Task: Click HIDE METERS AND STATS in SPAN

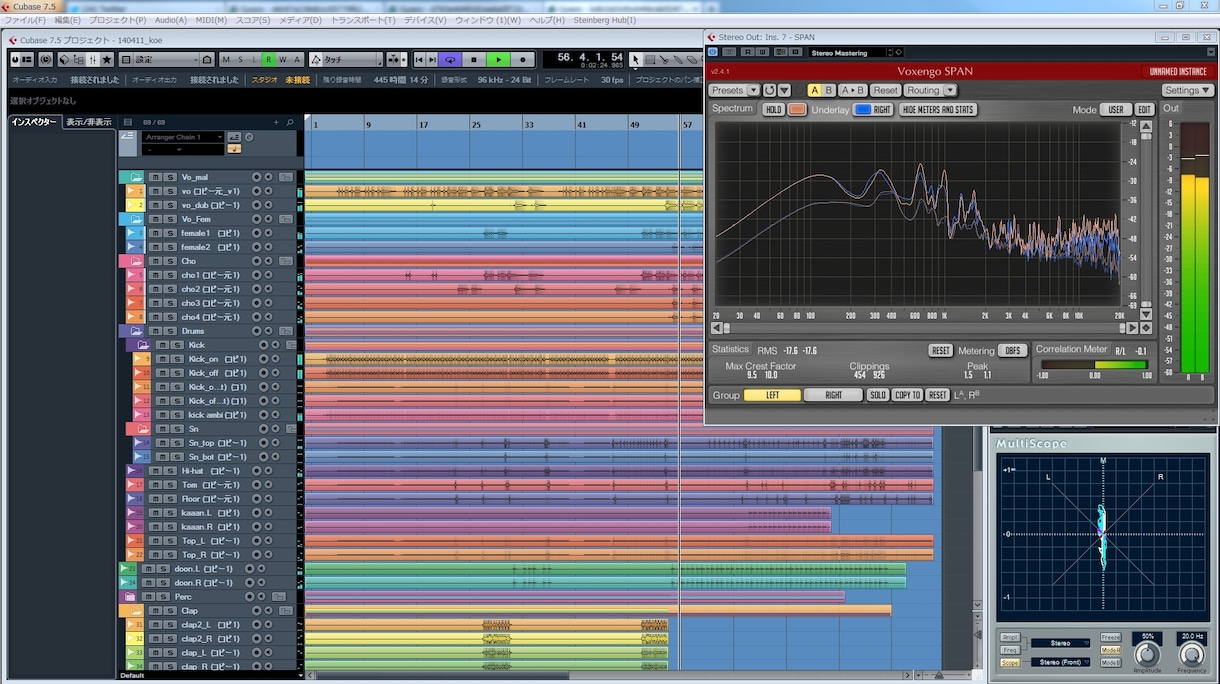Action: tap(938, 110)
